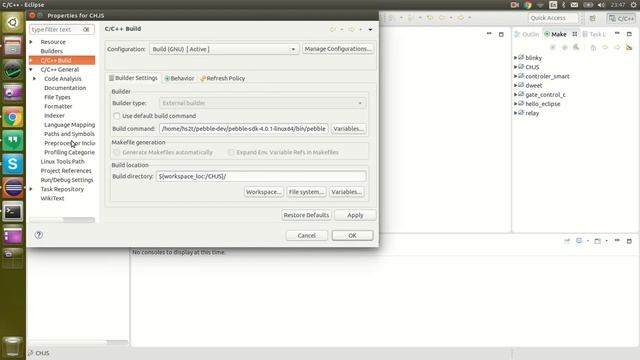
Task: Open the Builder type dropdown
Action: point(262,103)
